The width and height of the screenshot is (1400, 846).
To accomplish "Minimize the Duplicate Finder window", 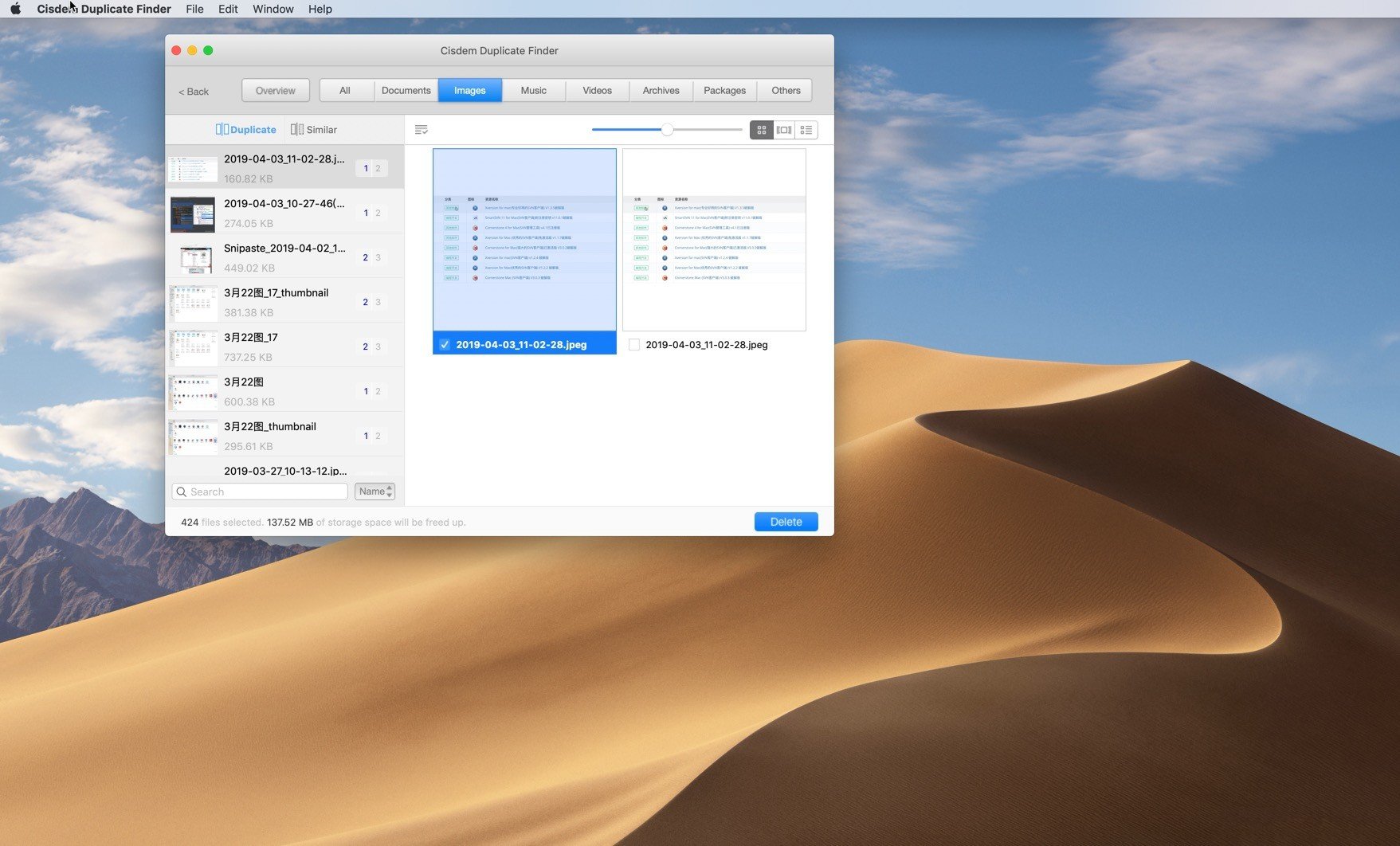I will (192, 50).
